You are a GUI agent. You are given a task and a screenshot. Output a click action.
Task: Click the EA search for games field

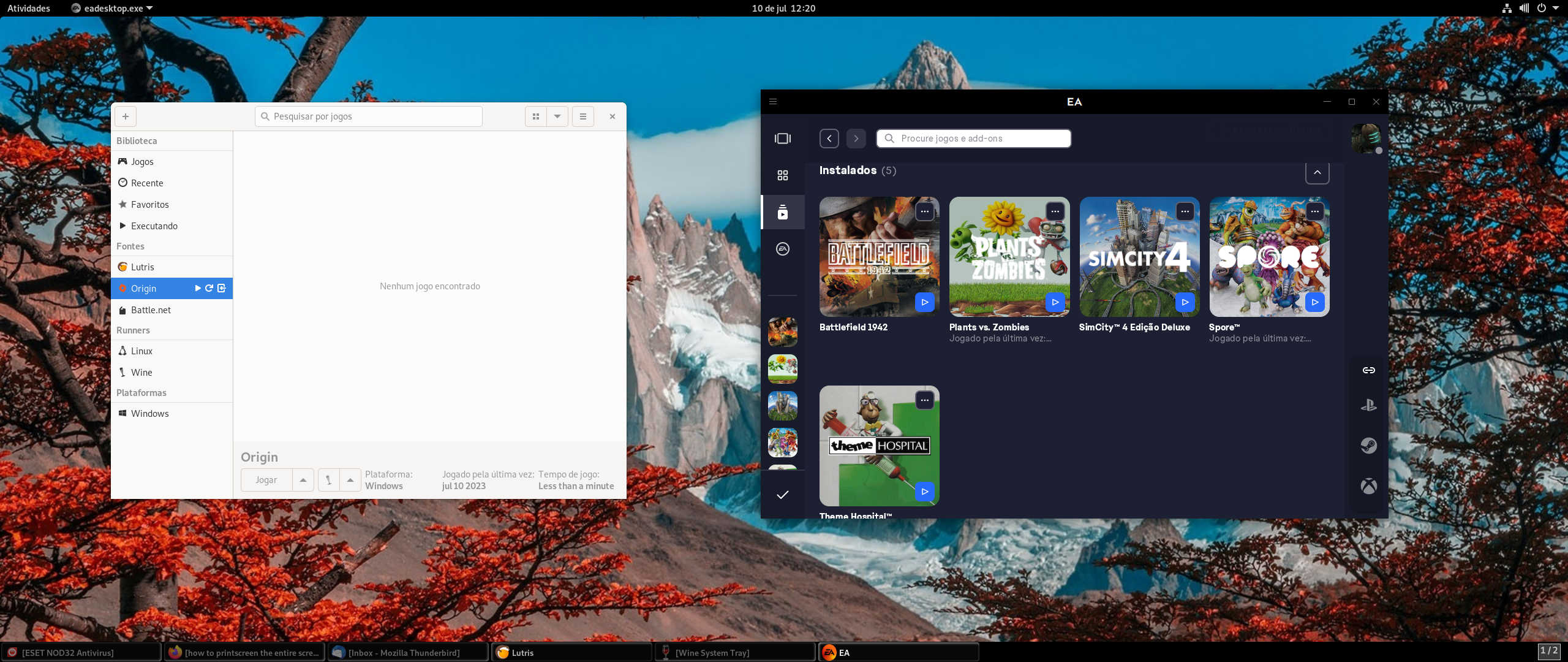[x=974, y=139]
